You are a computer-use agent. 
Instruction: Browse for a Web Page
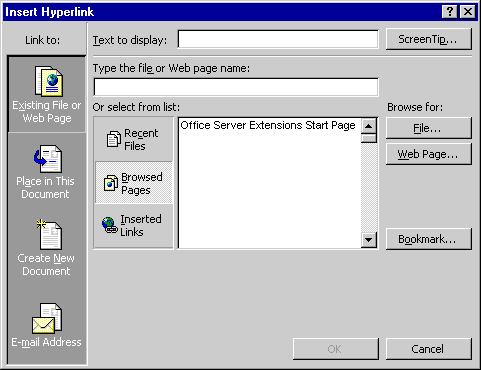click(429, 154)
